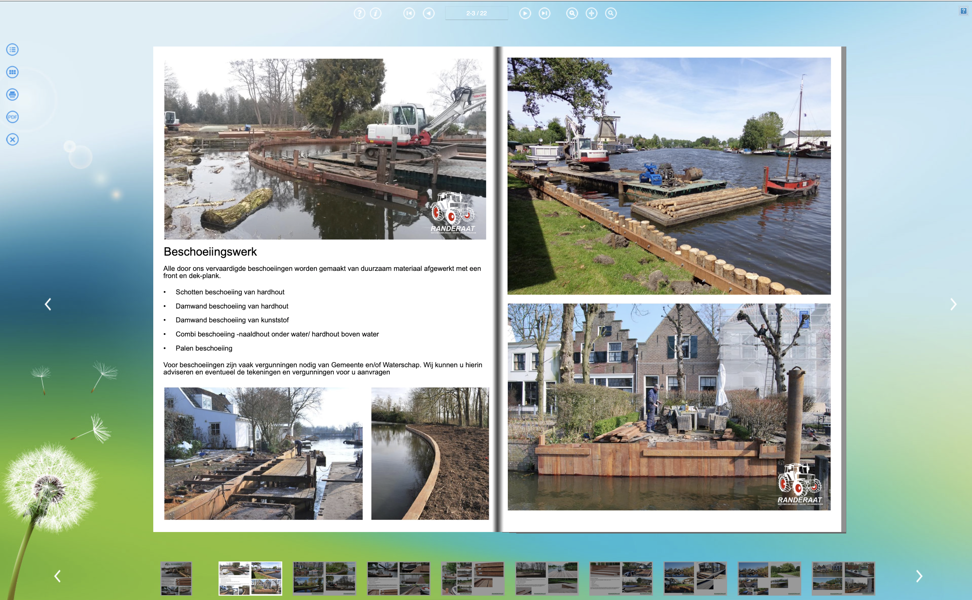Open the page thumbnails grid view
The height and width of the screenshot is (600, 972).
[x=11, y=72]
